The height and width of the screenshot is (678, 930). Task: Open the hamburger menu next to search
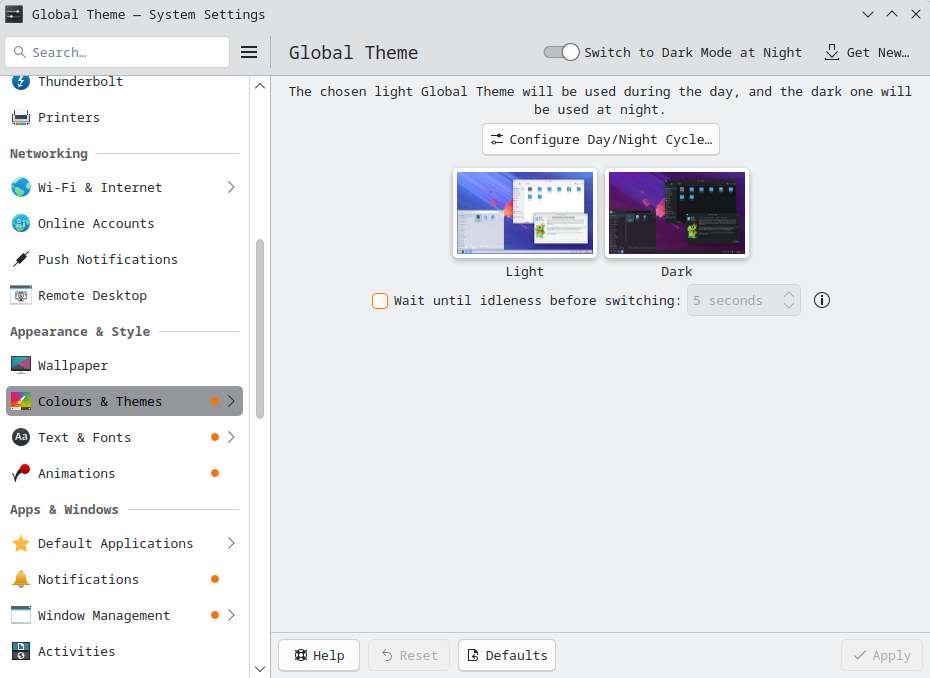point(250,52)
